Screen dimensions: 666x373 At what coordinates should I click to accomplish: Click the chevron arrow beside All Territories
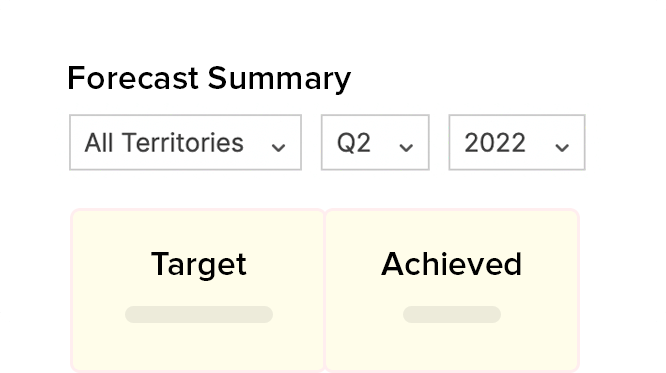click(278, 147)
